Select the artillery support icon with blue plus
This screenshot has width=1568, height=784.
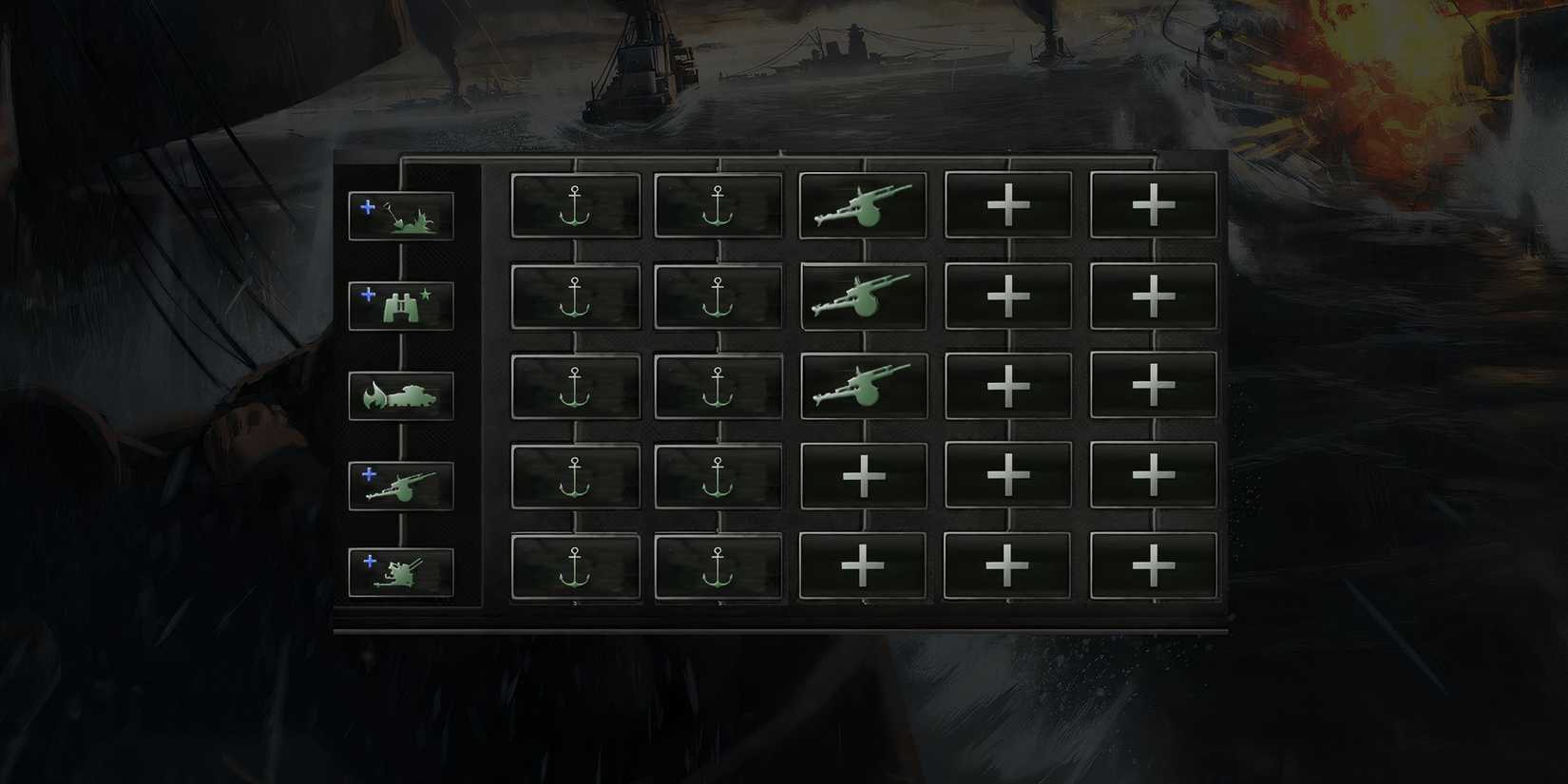click(x=401, y=486)
